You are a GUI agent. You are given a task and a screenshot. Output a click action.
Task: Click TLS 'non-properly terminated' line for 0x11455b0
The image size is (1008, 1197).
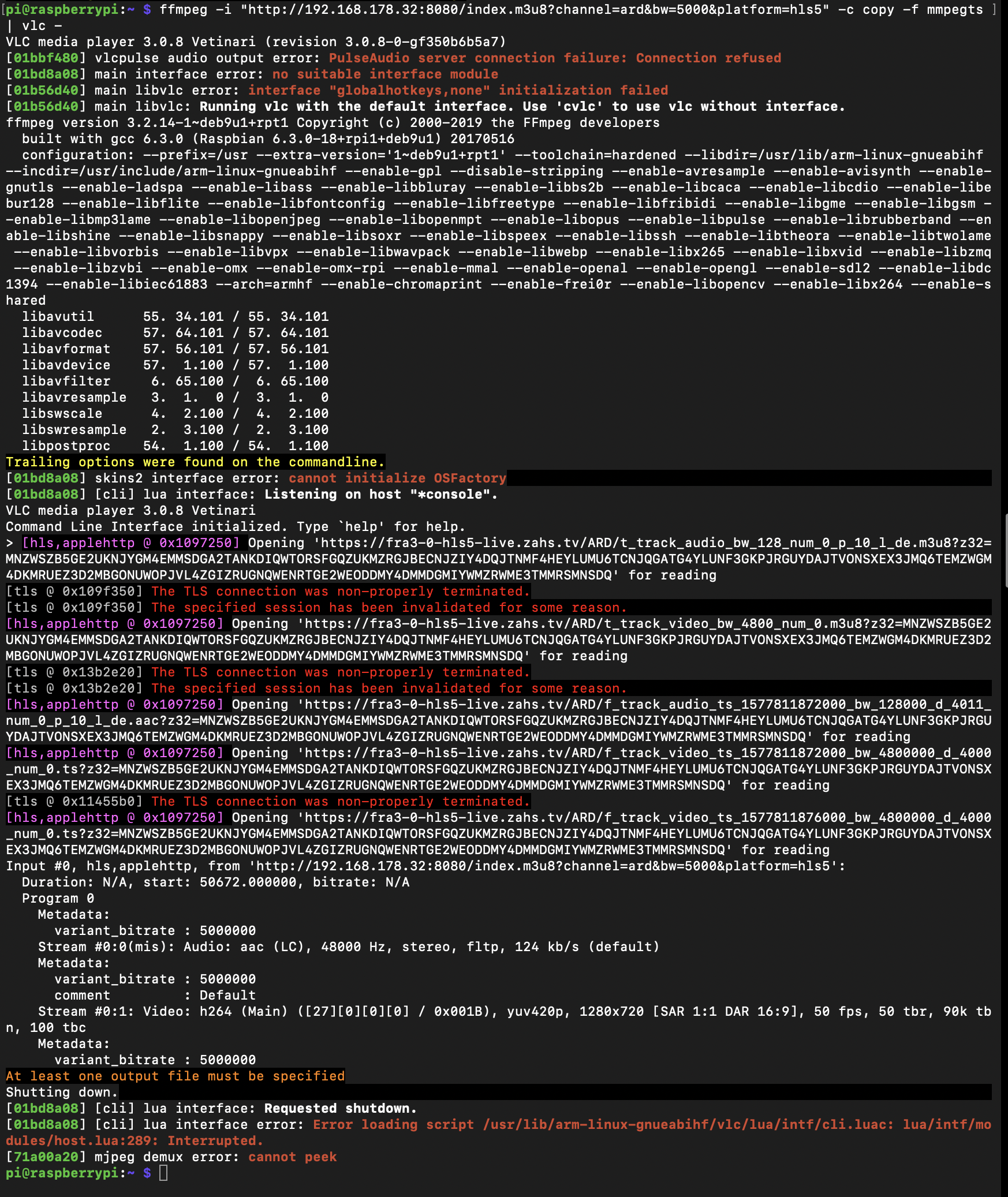pos(268,801)
